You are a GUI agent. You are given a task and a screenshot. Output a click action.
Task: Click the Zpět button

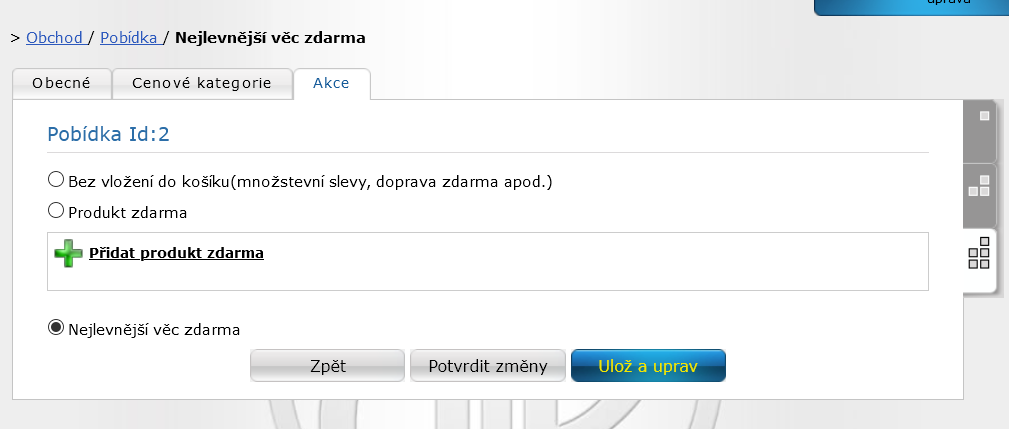pos(328,366)
